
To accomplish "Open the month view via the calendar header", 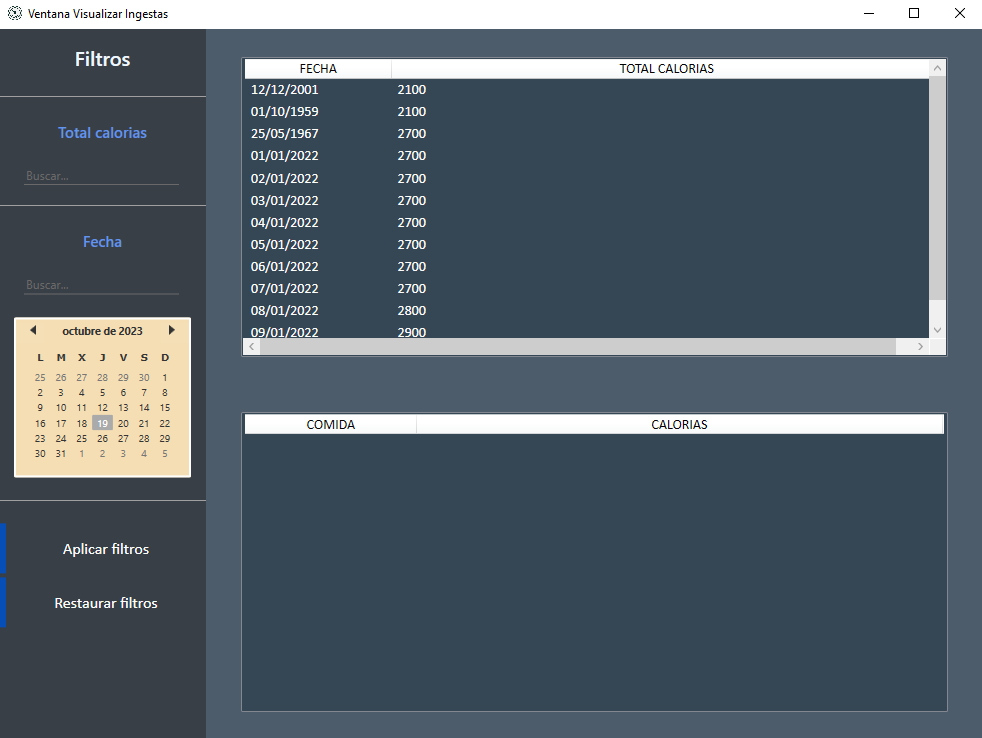I will pos(102,330).
